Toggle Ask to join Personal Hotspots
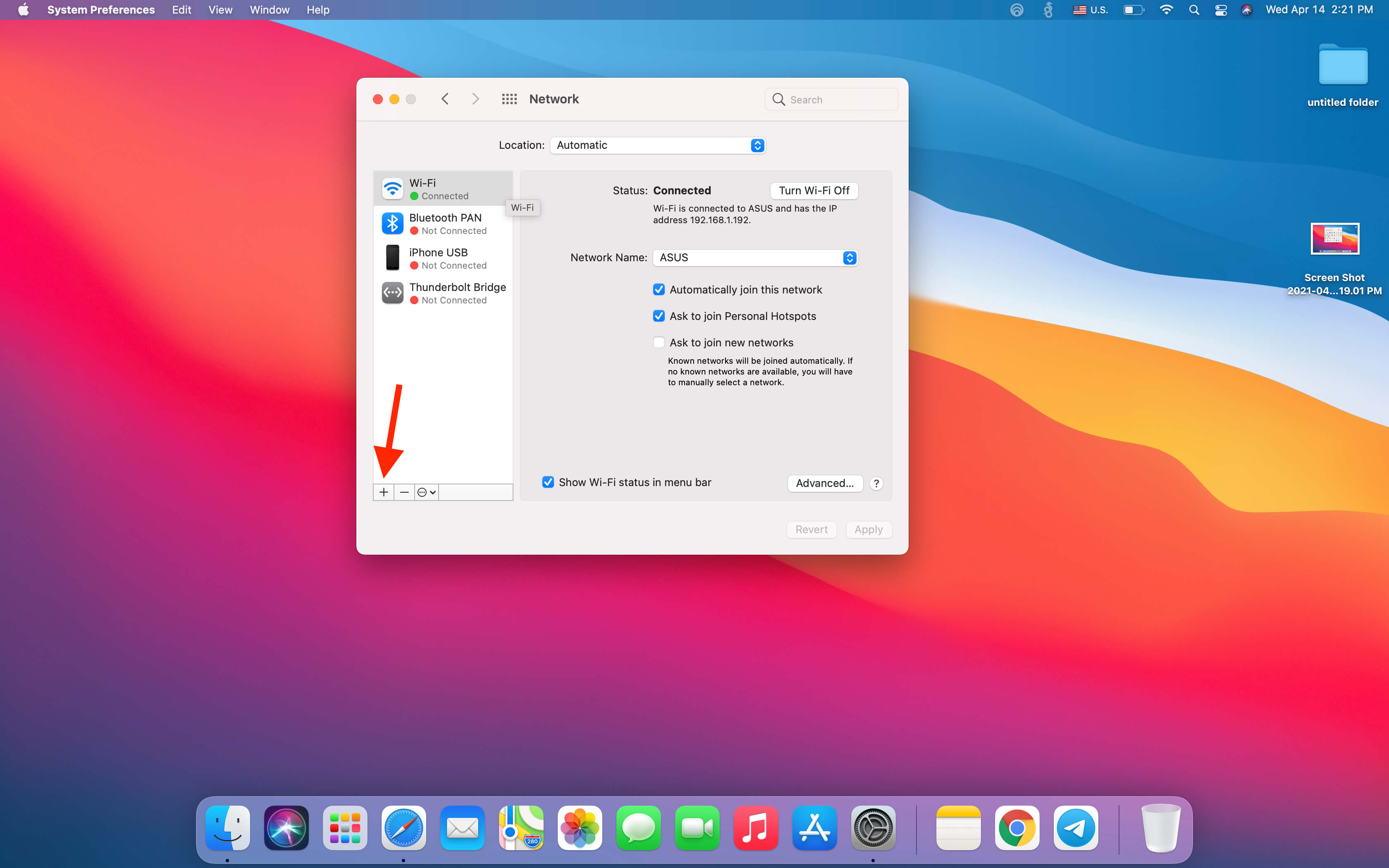Image resolution: width=1389 pixels, height=868 pixels. 659,316
